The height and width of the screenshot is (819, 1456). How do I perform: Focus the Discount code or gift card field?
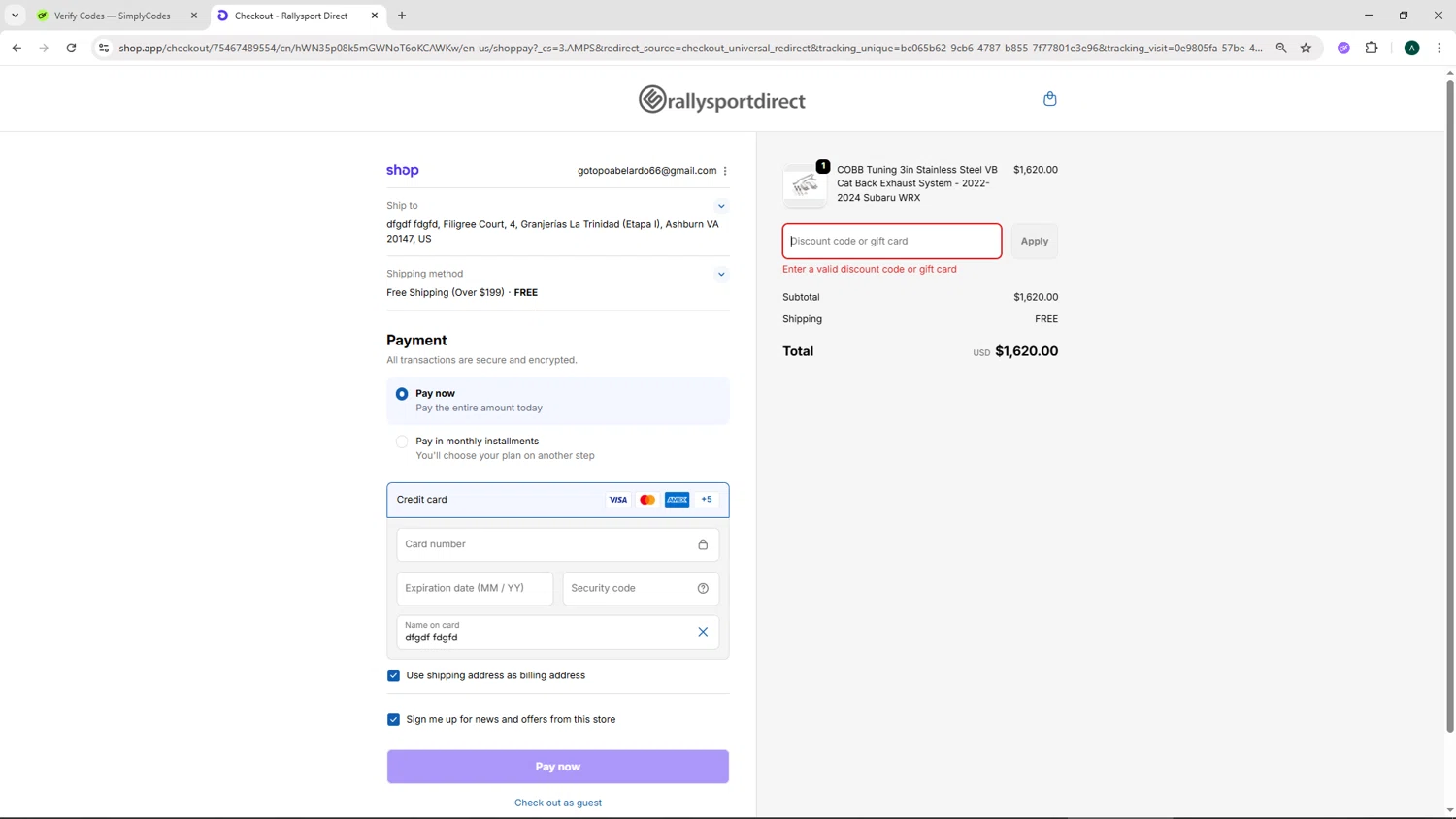pos(892,241)
